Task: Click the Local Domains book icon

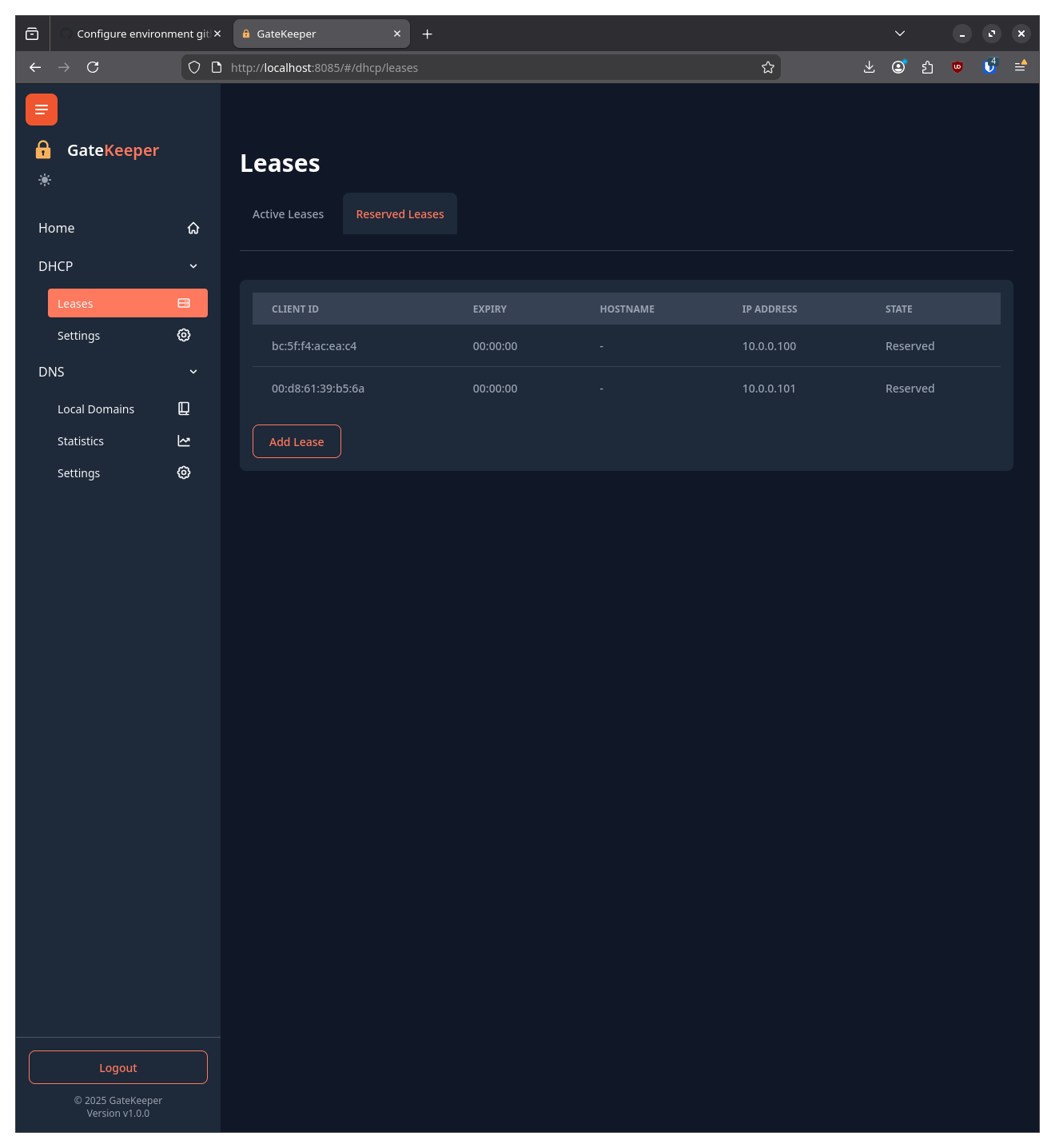Action: [183, 409]
